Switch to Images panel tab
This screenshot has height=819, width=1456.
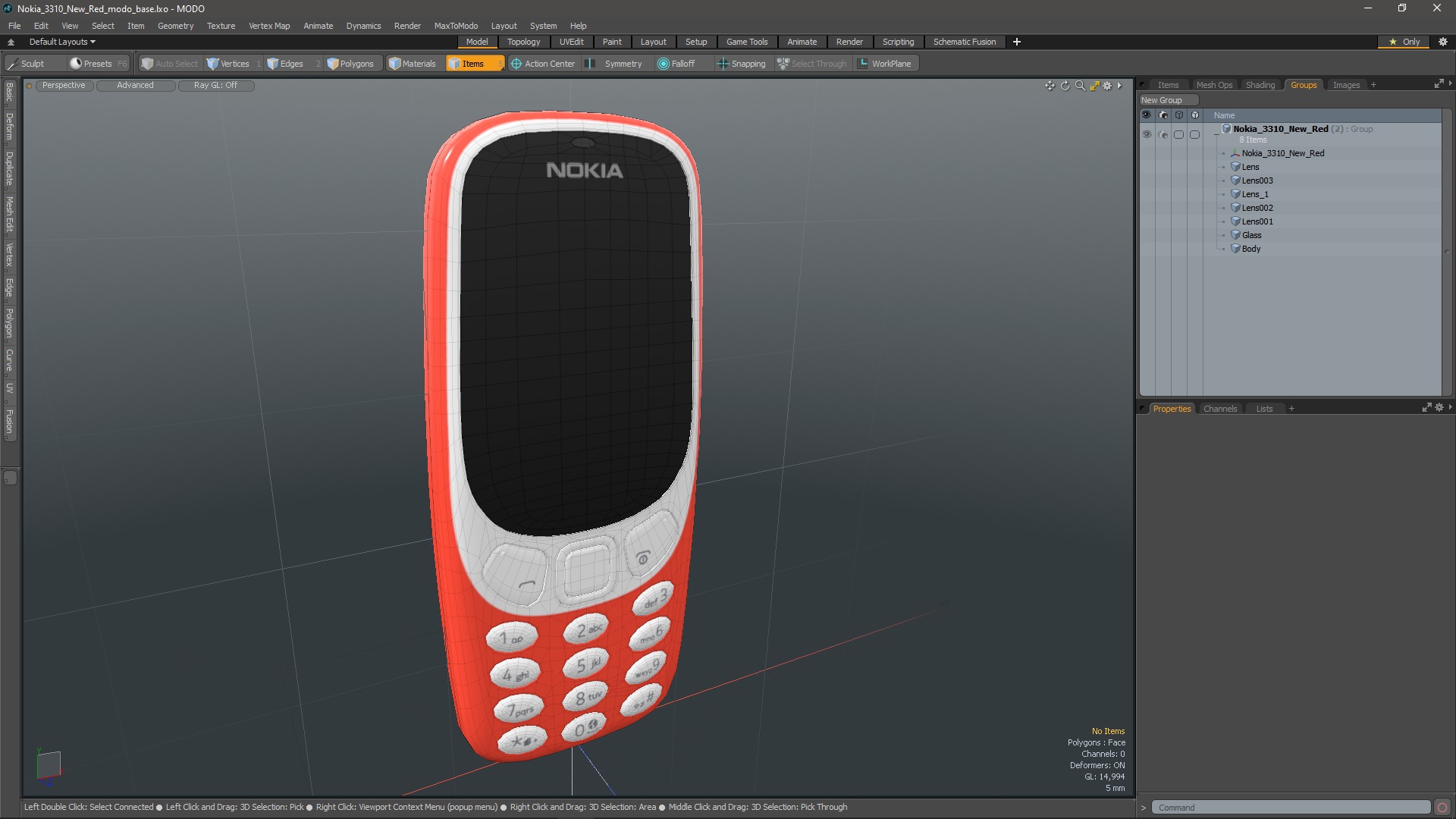click(x=1346, y=85)
